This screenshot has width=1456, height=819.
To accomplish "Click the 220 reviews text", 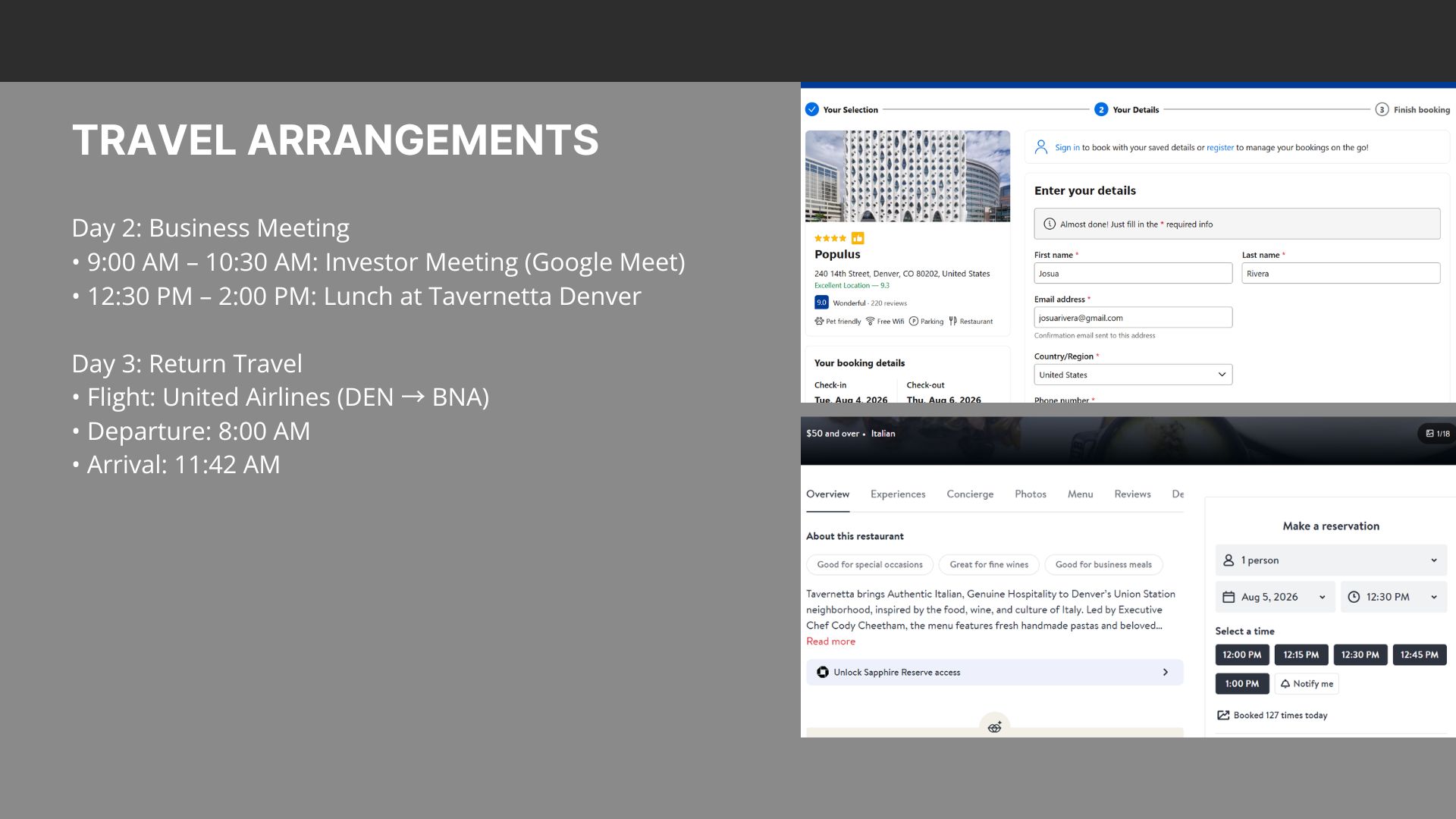I will click(889, 303).
